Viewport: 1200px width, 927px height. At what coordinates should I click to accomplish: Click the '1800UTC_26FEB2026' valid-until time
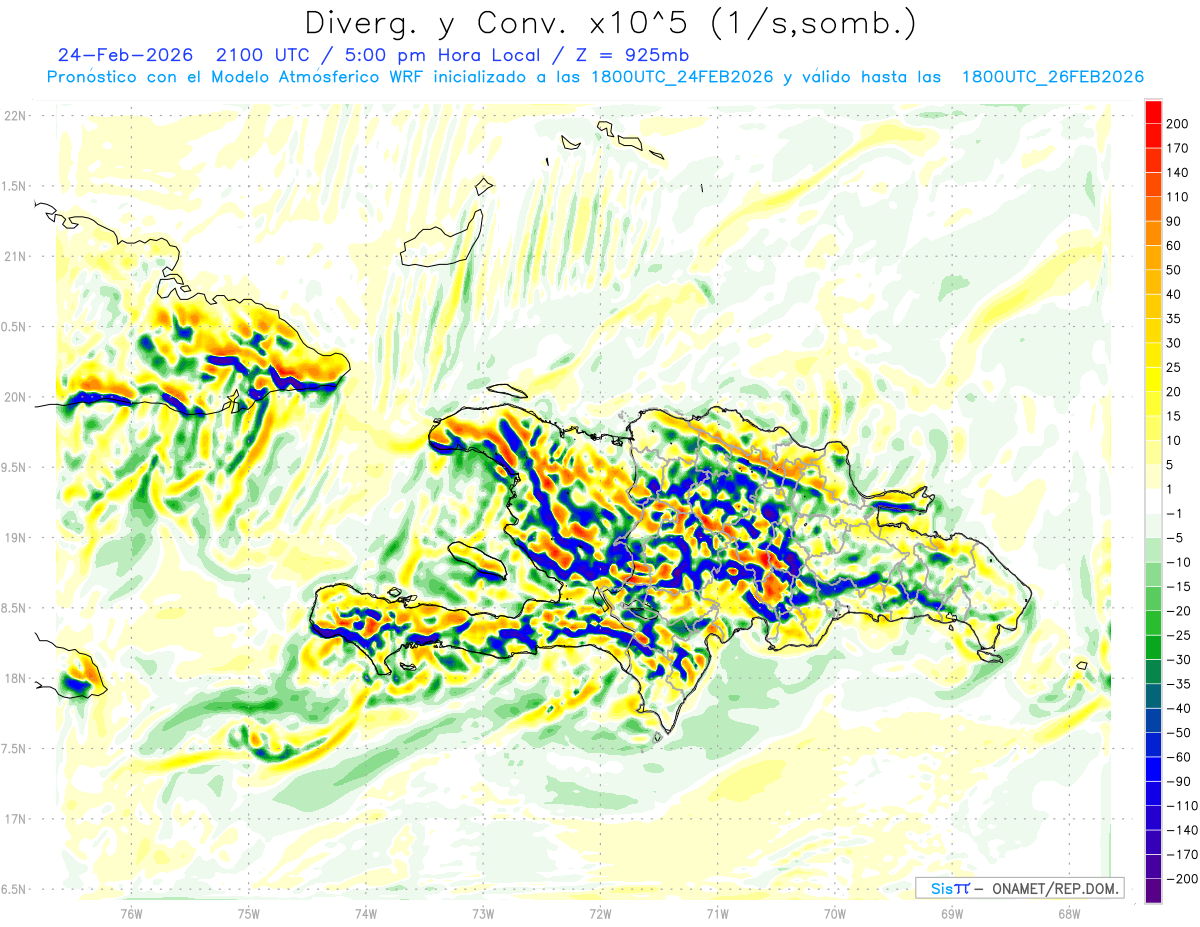click(1052, 77)
